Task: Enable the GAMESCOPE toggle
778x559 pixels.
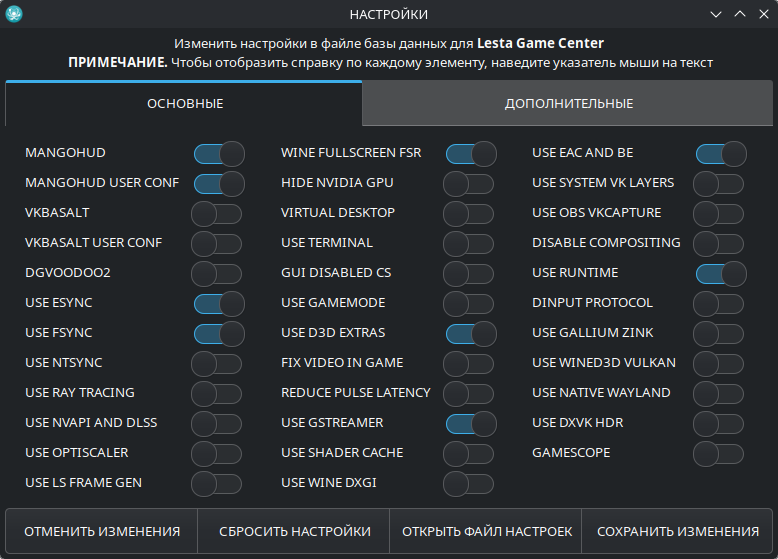Action: [x=718, y=453]
